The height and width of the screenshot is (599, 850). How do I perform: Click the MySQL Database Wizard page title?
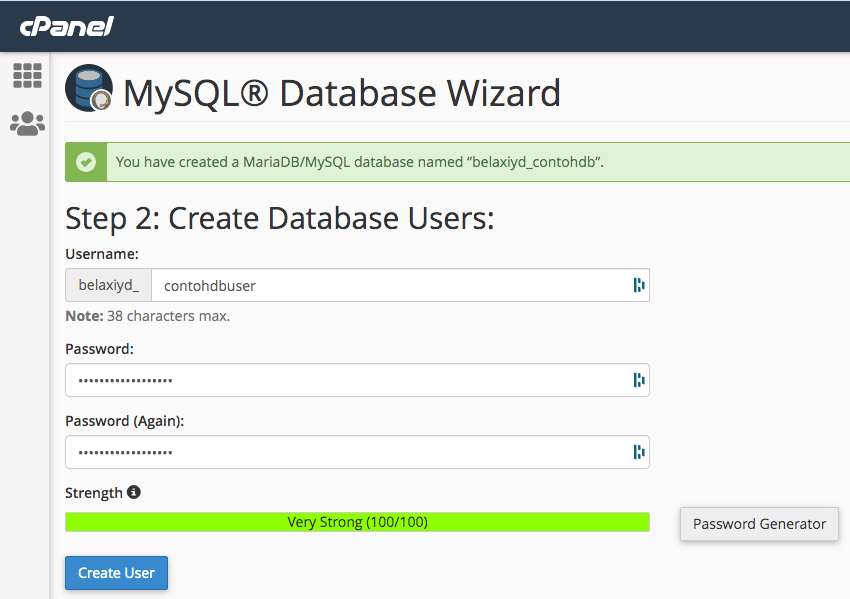(342, 93)
